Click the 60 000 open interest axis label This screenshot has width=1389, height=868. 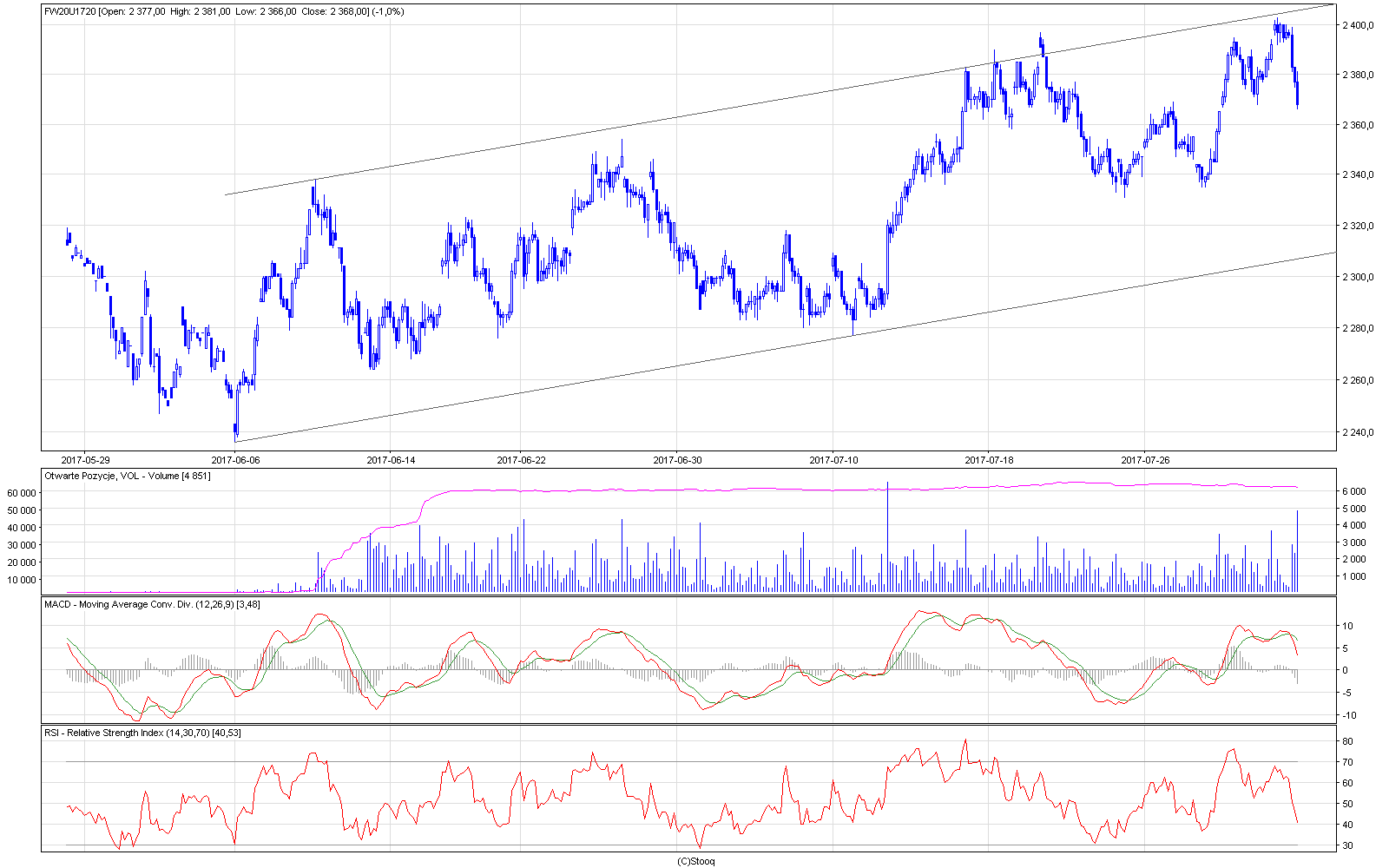pos(21,492)
